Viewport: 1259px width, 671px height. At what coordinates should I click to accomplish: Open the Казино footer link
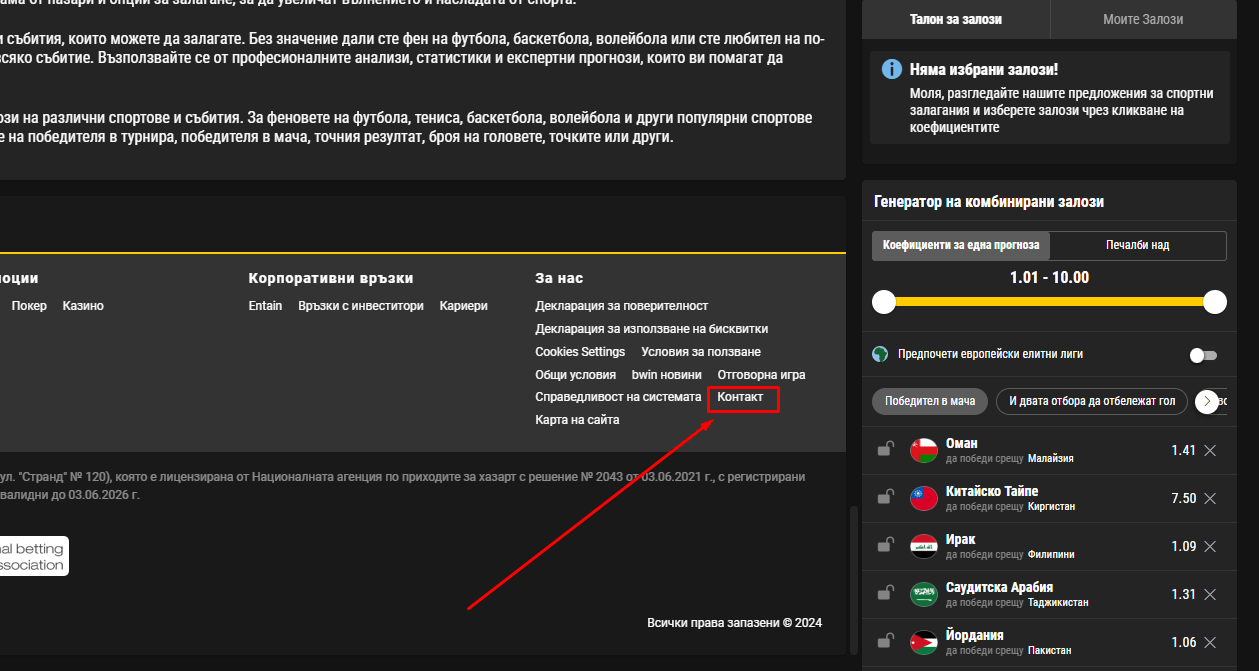(x=83, y=306)
